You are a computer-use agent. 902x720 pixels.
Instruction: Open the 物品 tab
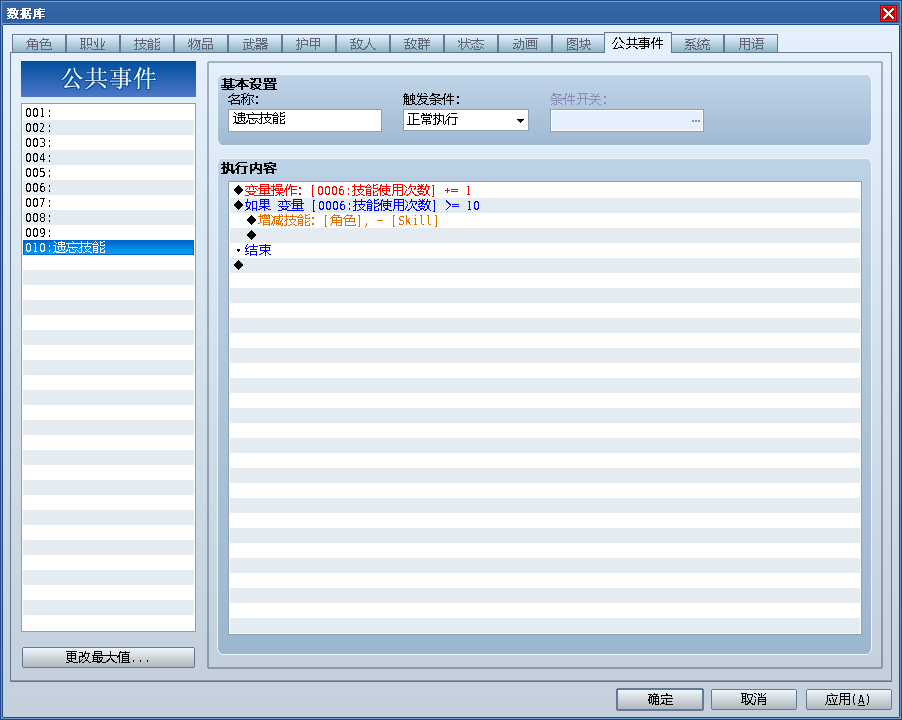pos(201,44)
